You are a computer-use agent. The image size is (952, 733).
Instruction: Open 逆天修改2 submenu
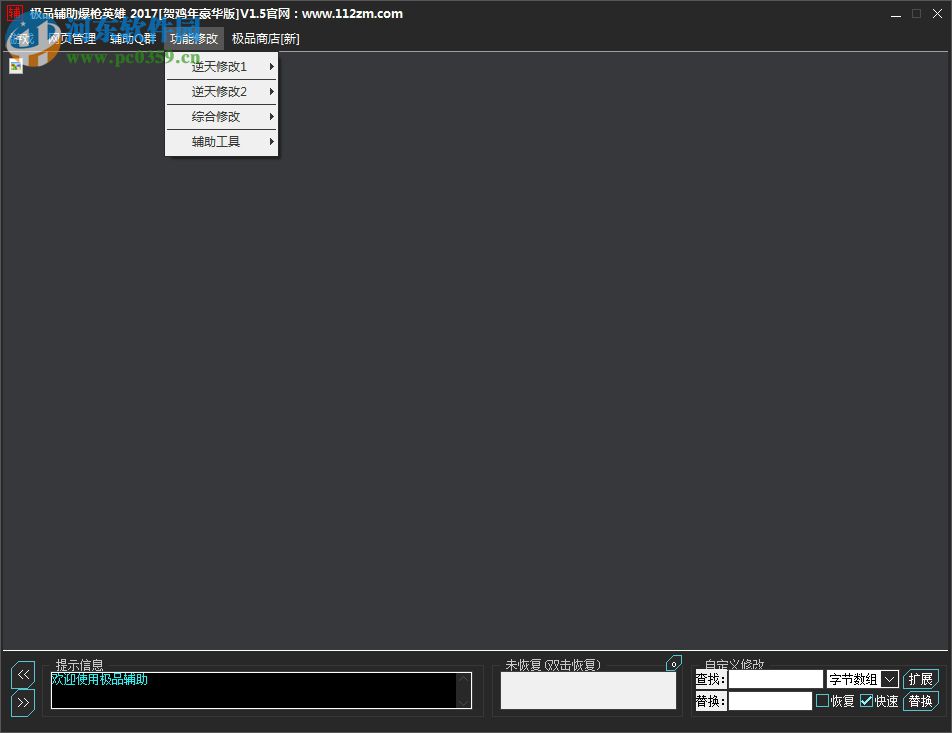click(x=221, y=92)
